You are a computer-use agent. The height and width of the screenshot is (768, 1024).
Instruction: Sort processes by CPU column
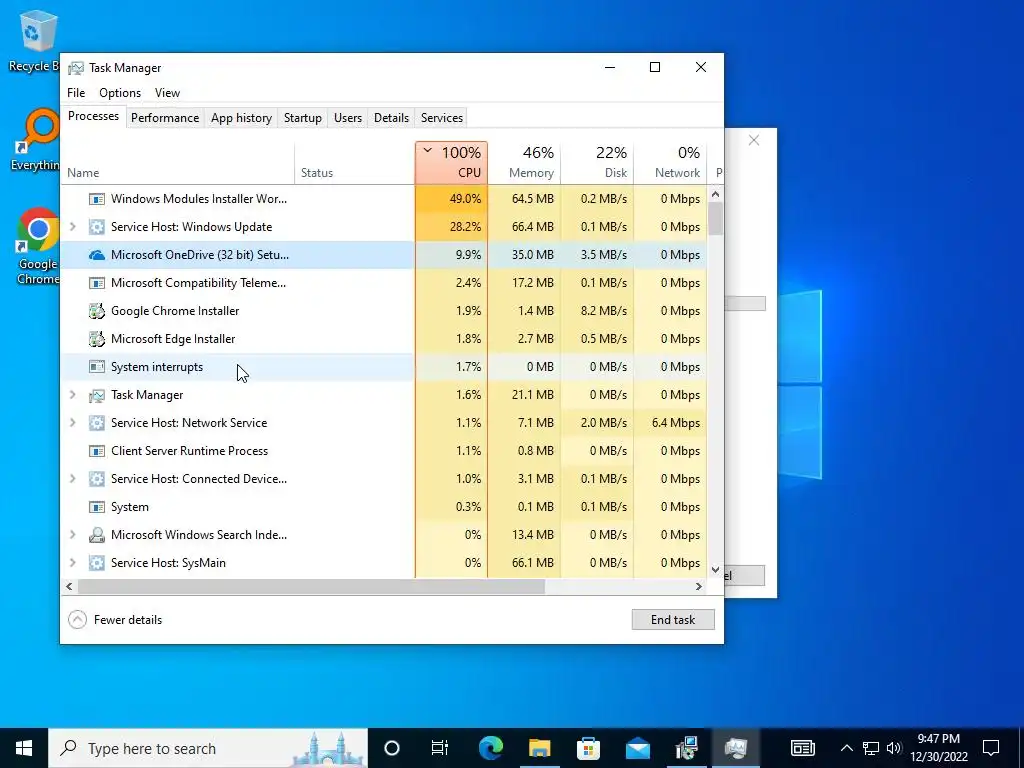pos(451,163)
